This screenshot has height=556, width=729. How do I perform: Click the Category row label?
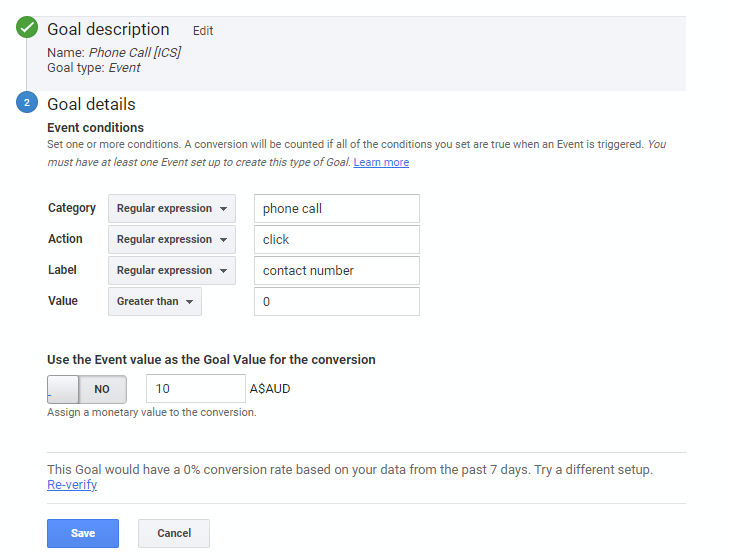tap(72, 208)
